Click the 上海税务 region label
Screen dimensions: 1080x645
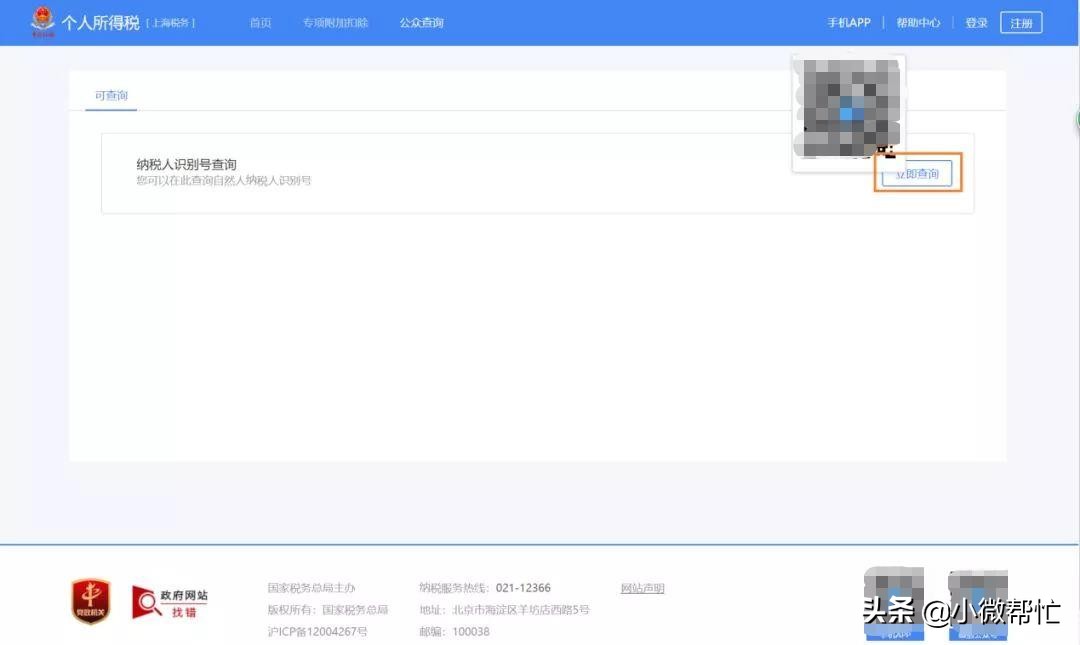pyautogui.click(x=171, y=23)
